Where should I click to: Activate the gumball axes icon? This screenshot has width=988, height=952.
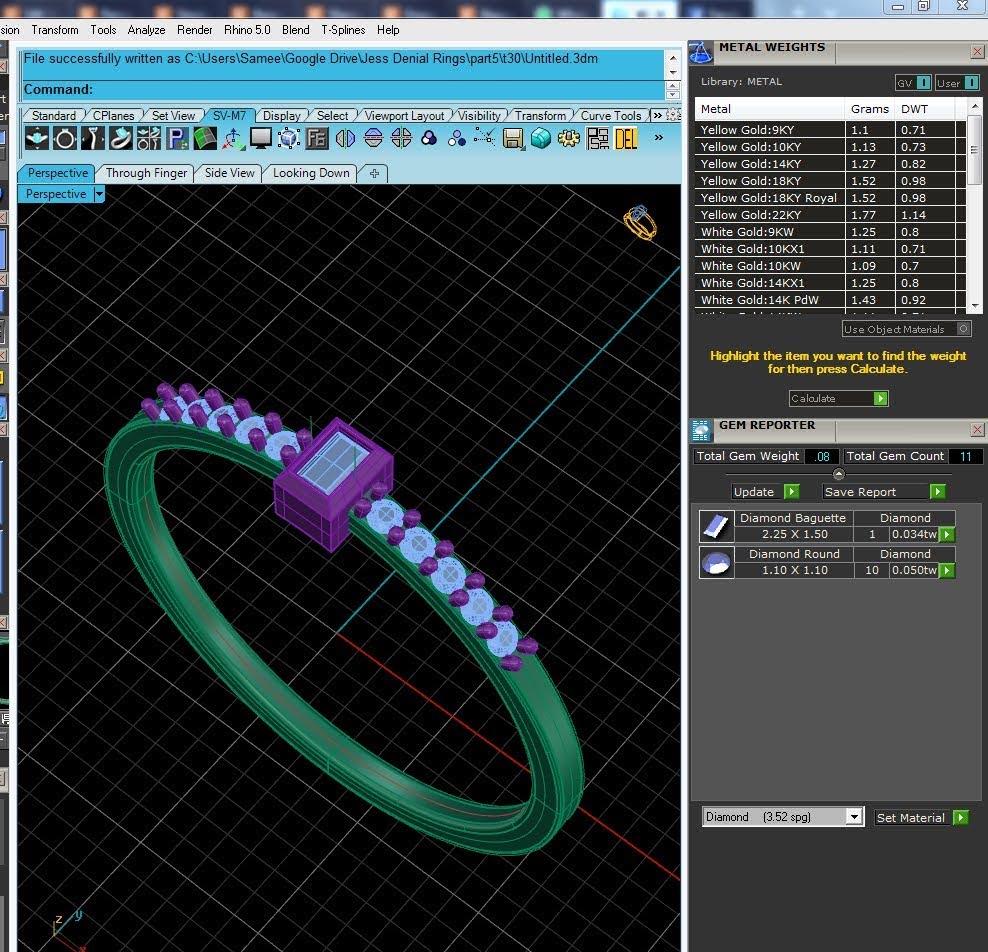(233, 138)
